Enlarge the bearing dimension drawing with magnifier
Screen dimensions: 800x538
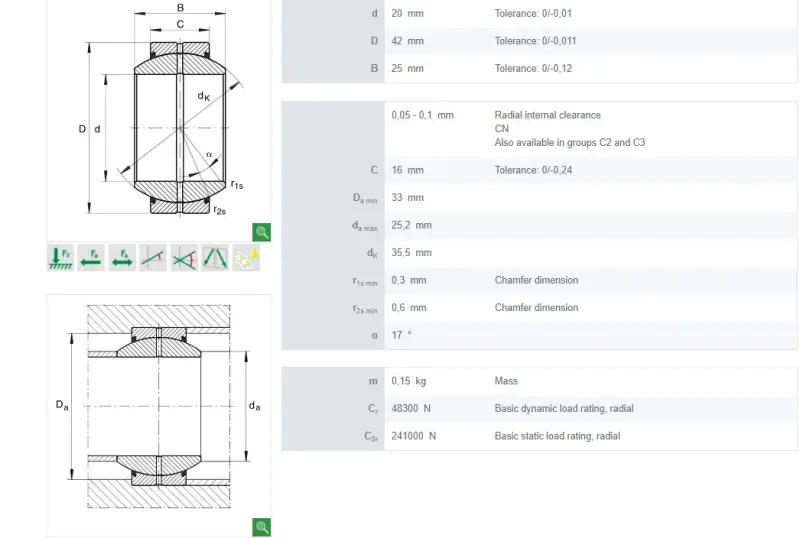(x=262, y=232)
